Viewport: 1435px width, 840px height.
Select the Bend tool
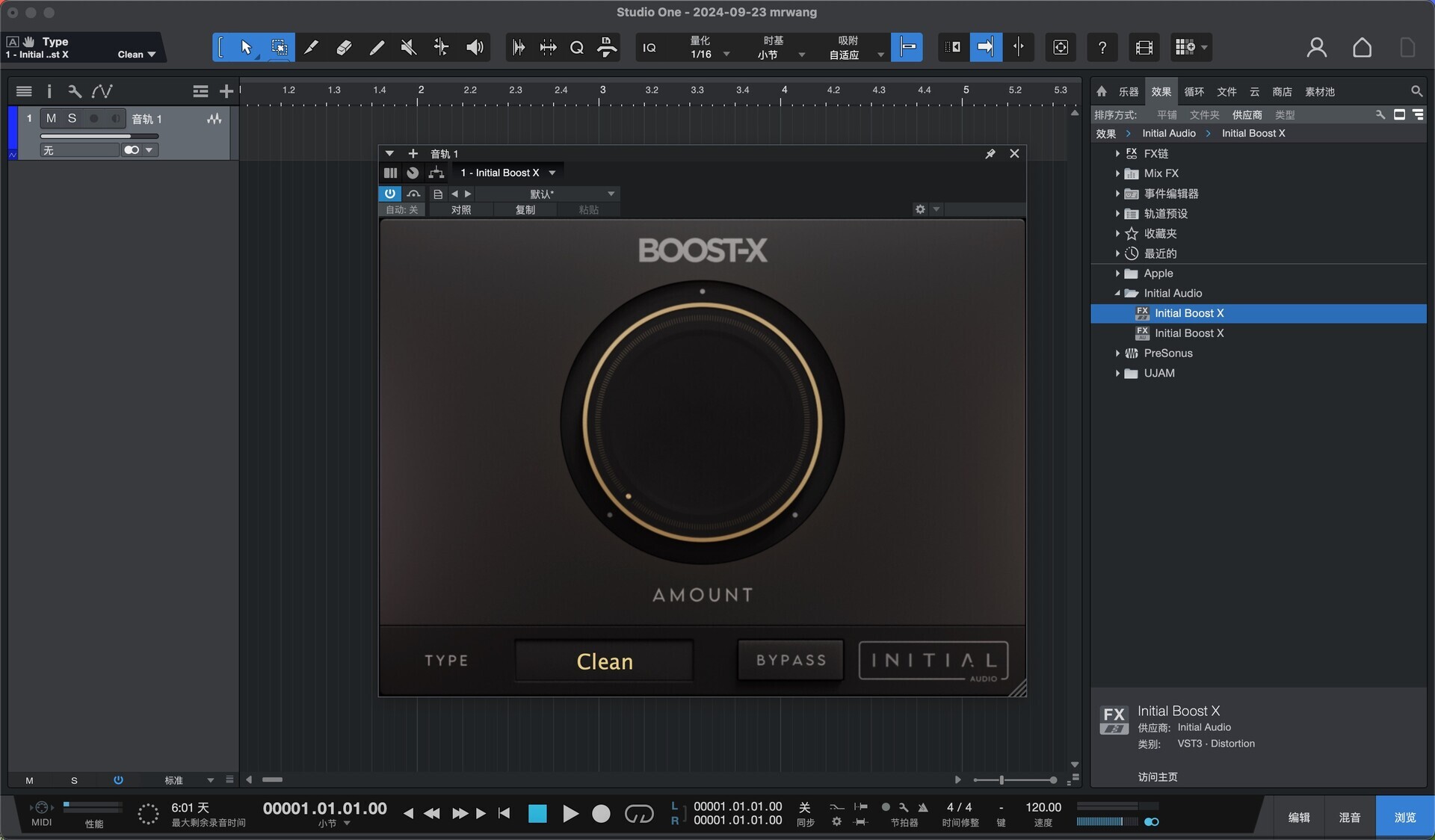point(442,47)
